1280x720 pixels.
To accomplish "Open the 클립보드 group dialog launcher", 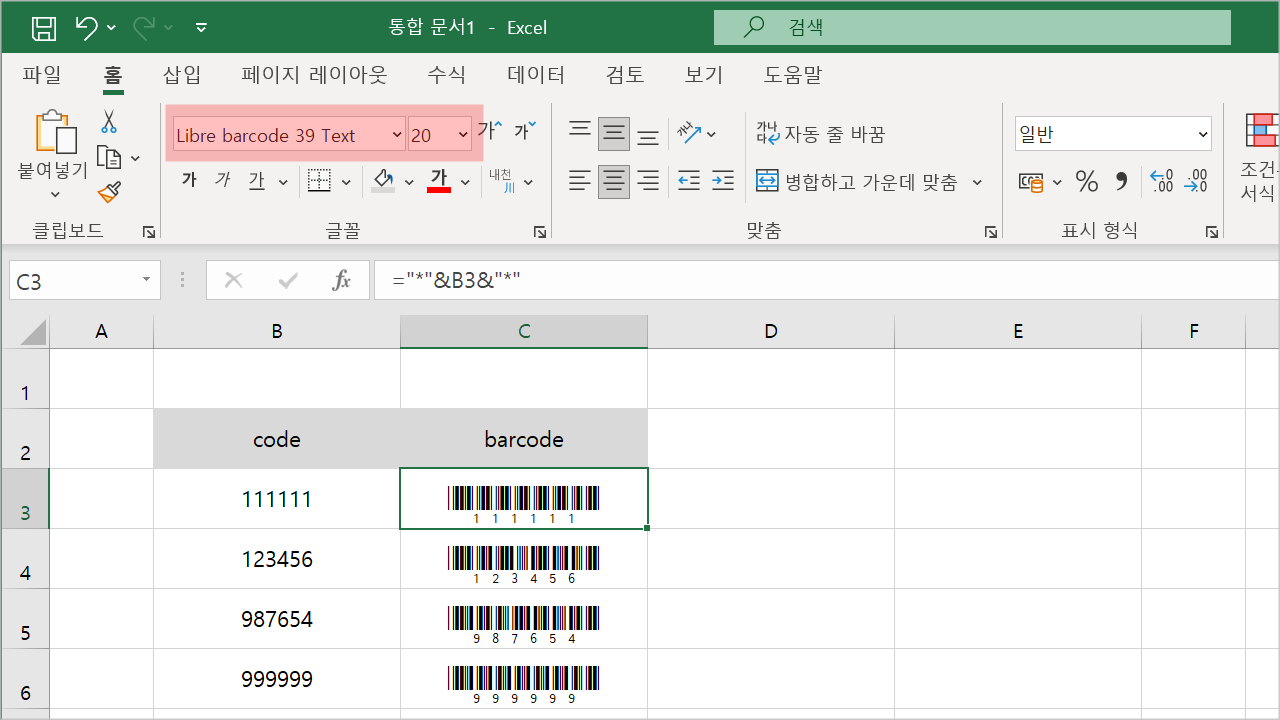I will tap(149, 232).
